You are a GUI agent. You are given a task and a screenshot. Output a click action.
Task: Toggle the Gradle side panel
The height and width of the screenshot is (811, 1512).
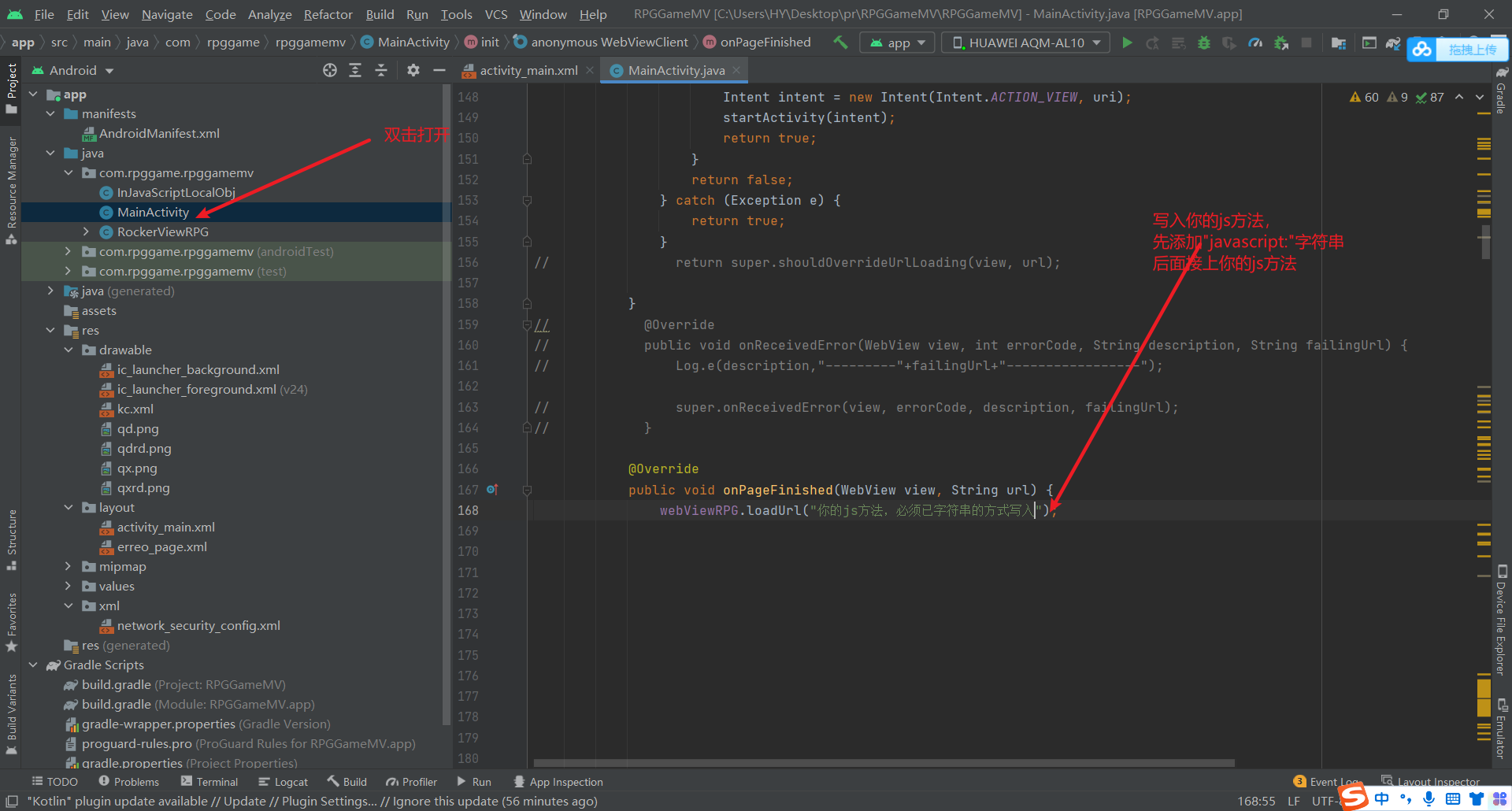tap(1502, 91)
